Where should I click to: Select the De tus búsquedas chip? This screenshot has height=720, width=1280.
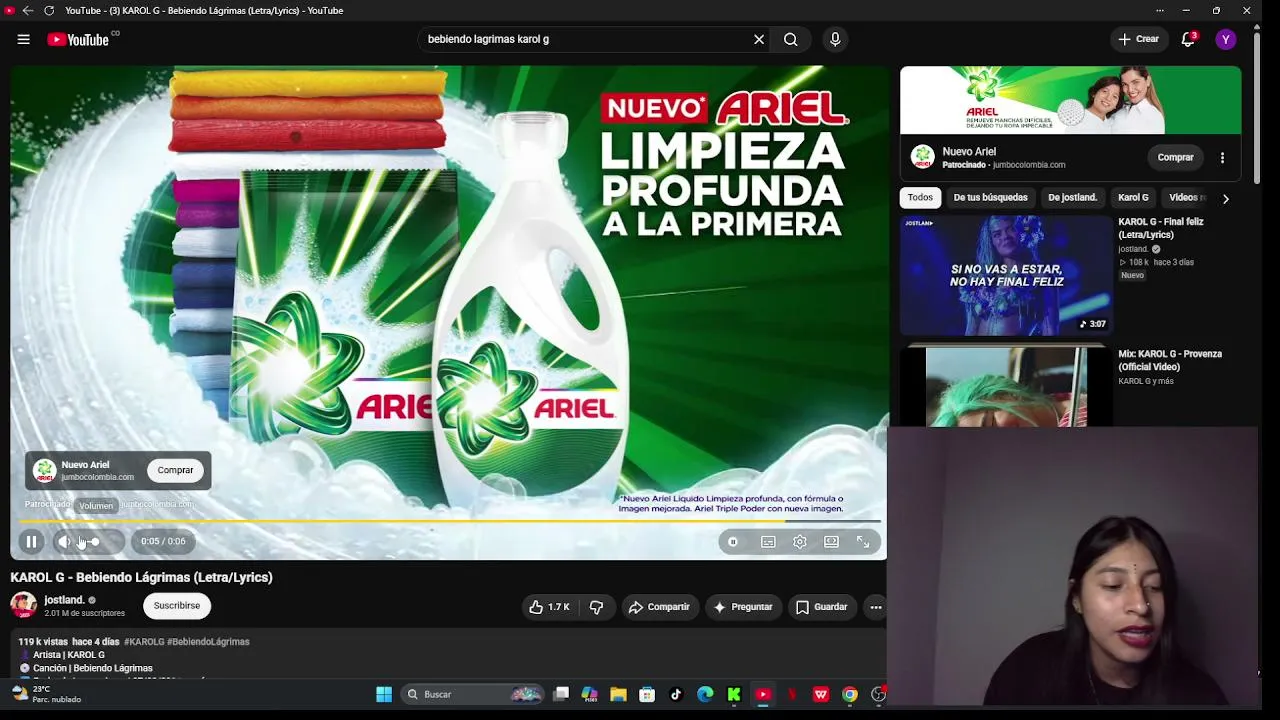[990, 198]
